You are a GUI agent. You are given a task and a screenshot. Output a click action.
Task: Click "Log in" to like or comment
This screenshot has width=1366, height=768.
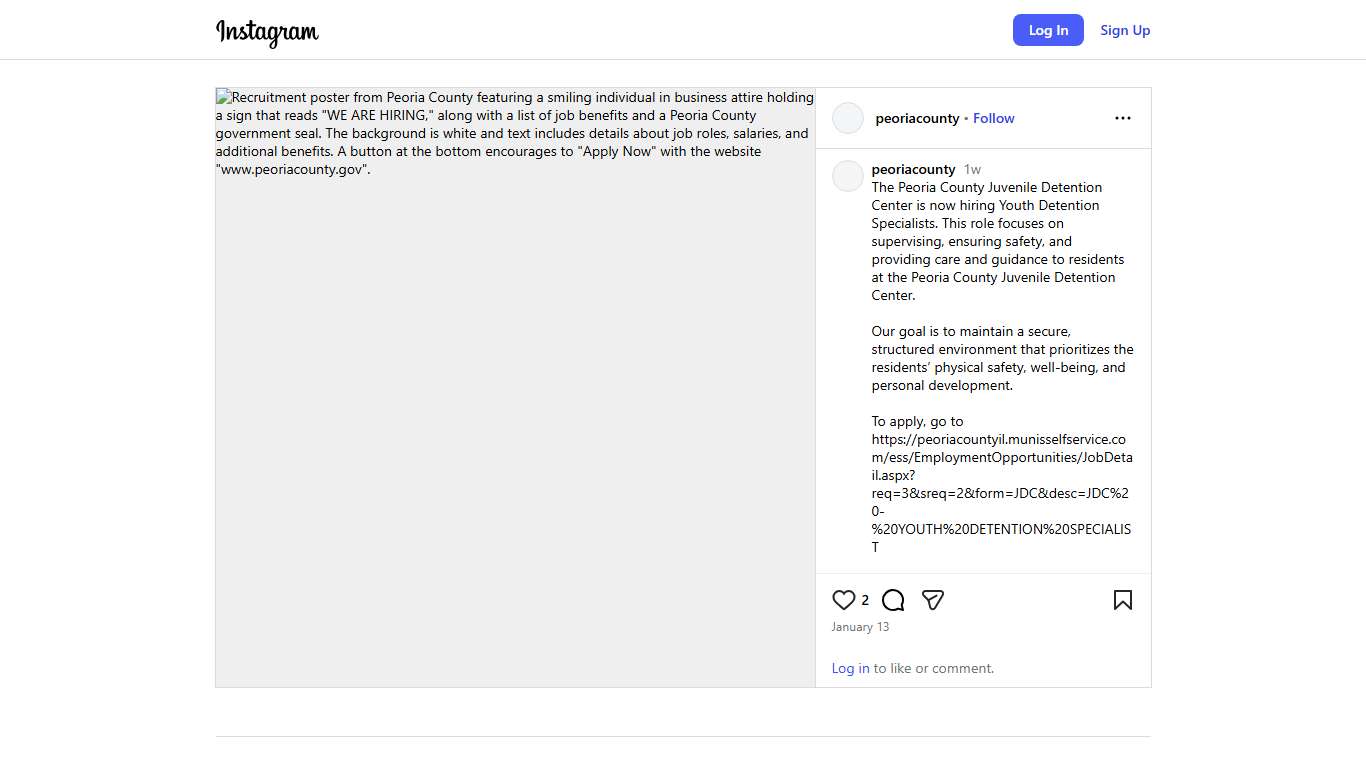click(x=850, y=668)
